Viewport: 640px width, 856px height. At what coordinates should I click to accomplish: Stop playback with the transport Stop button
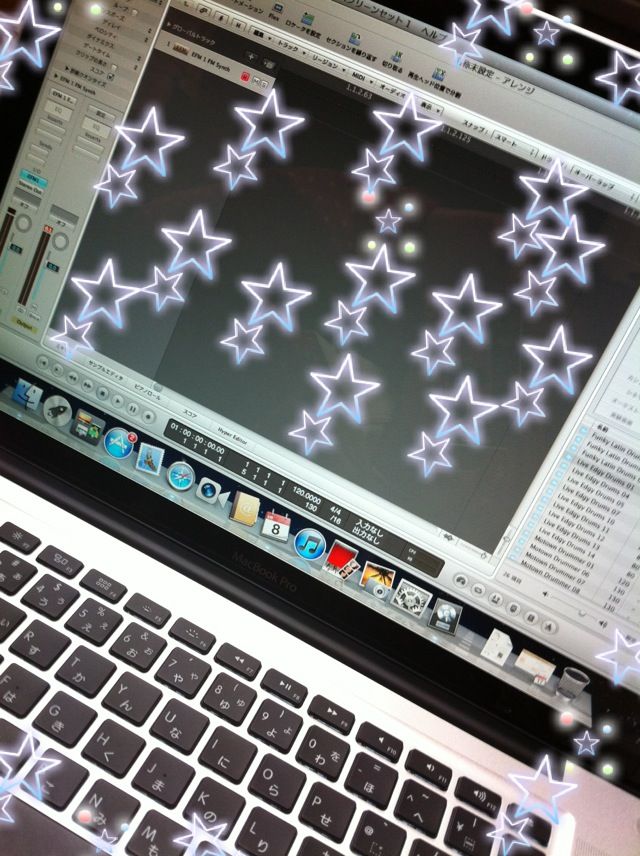click(103, 394)
